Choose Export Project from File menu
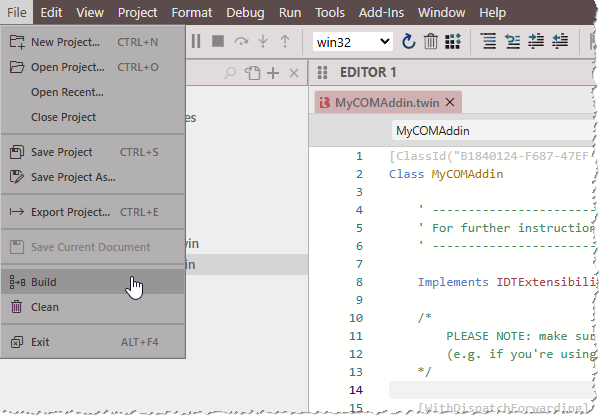This screenshot has height=418, width=602. click(x=70, y=212)
